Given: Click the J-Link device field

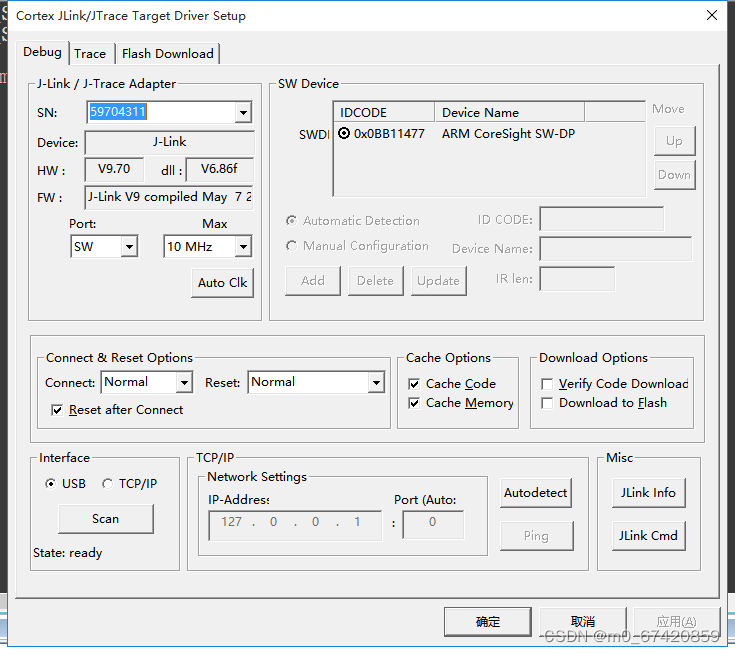Looking at the screenshot, I should pyautogui.click(x=170, y=143).
